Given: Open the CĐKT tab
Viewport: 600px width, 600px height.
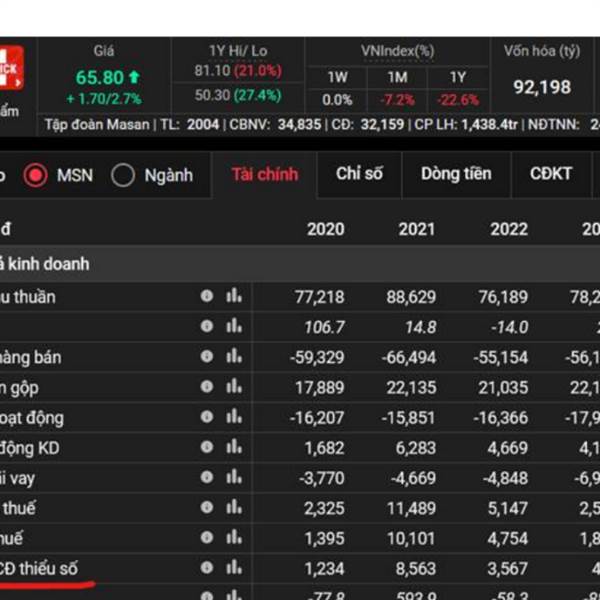Looking at the screenshot, I should [551, 174].
